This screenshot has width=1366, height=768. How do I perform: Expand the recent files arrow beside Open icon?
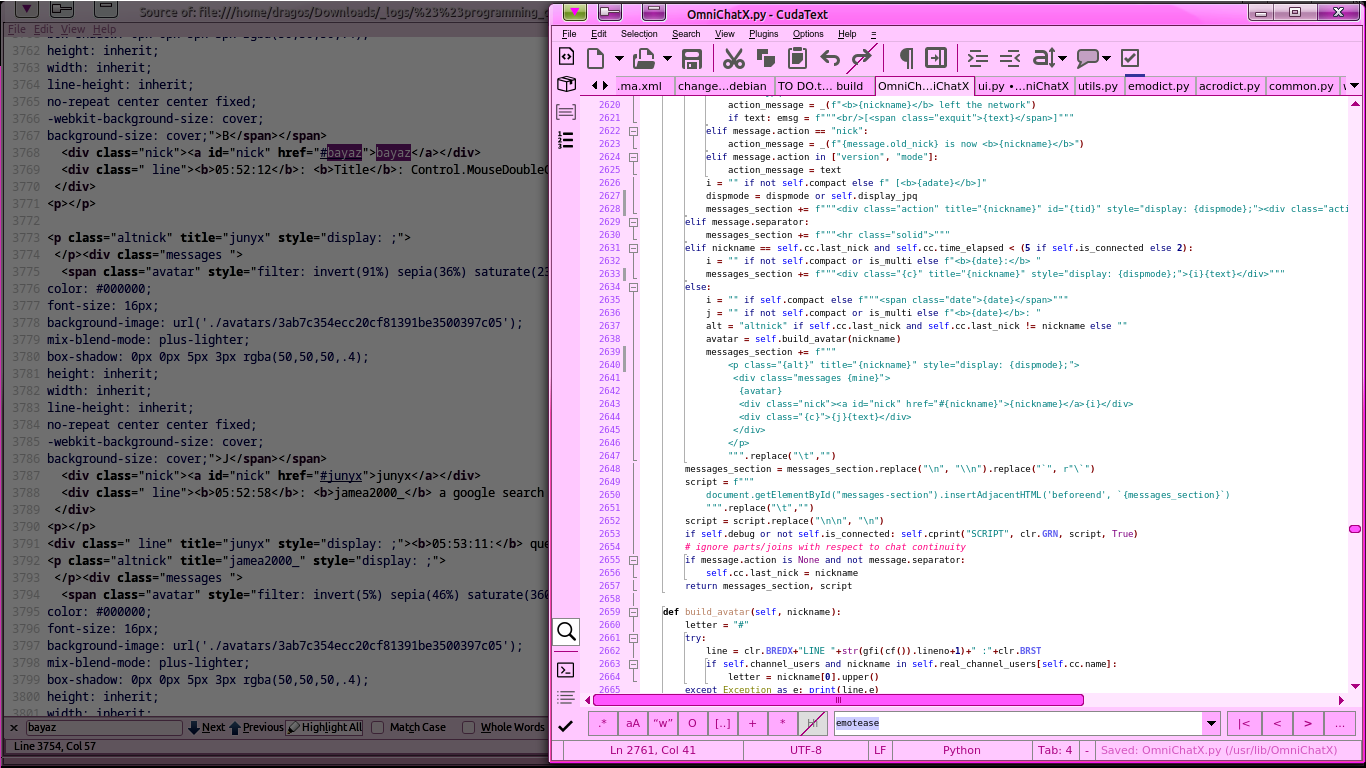668,59
